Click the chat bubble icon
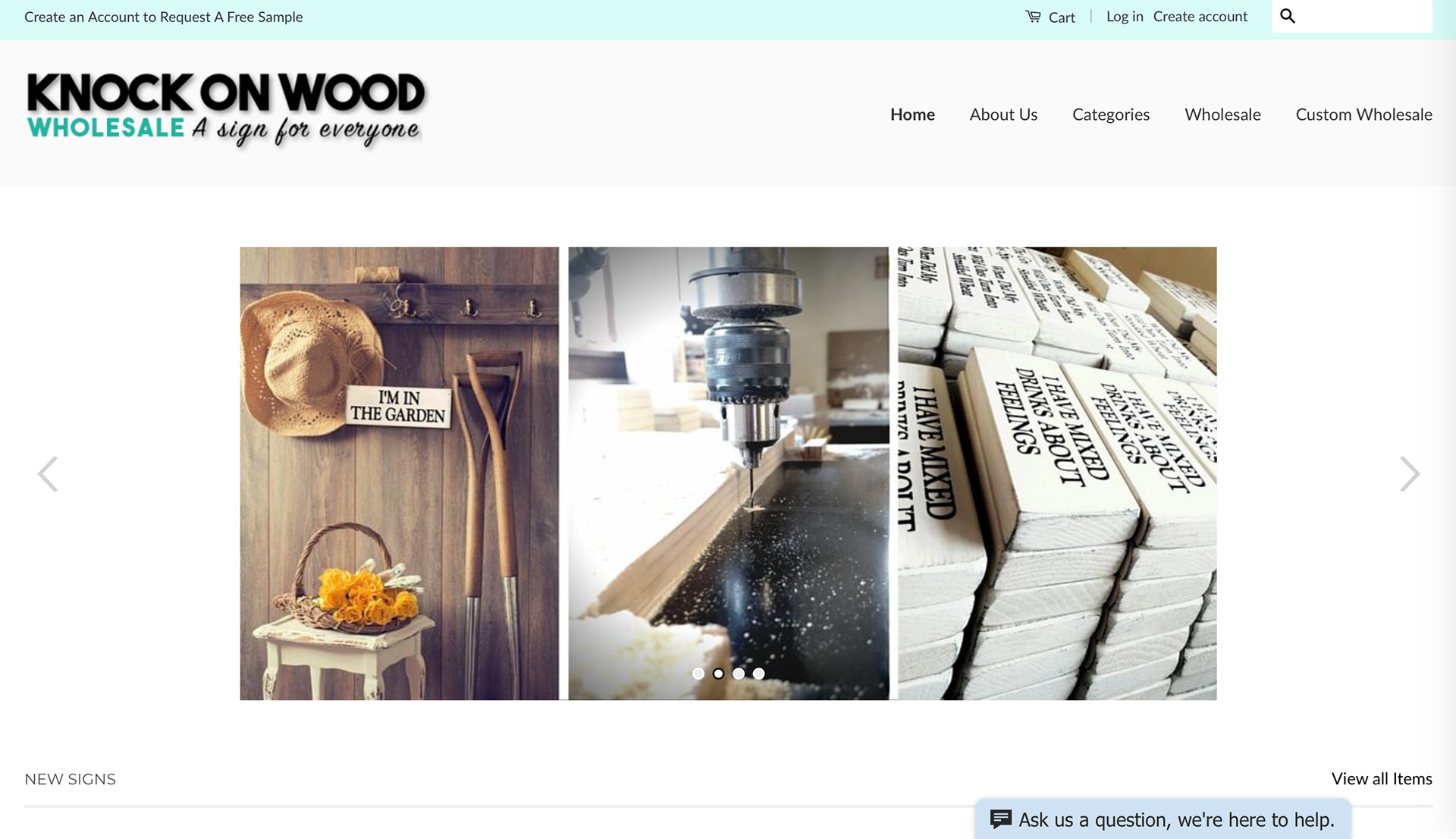Viewport: 1456px width, 839px height. tap(1001, 819)
